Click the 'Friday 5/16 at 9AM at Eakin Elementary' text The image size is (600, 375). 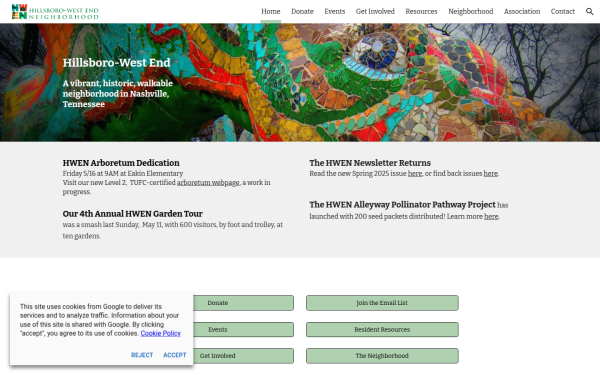(123, 173)
